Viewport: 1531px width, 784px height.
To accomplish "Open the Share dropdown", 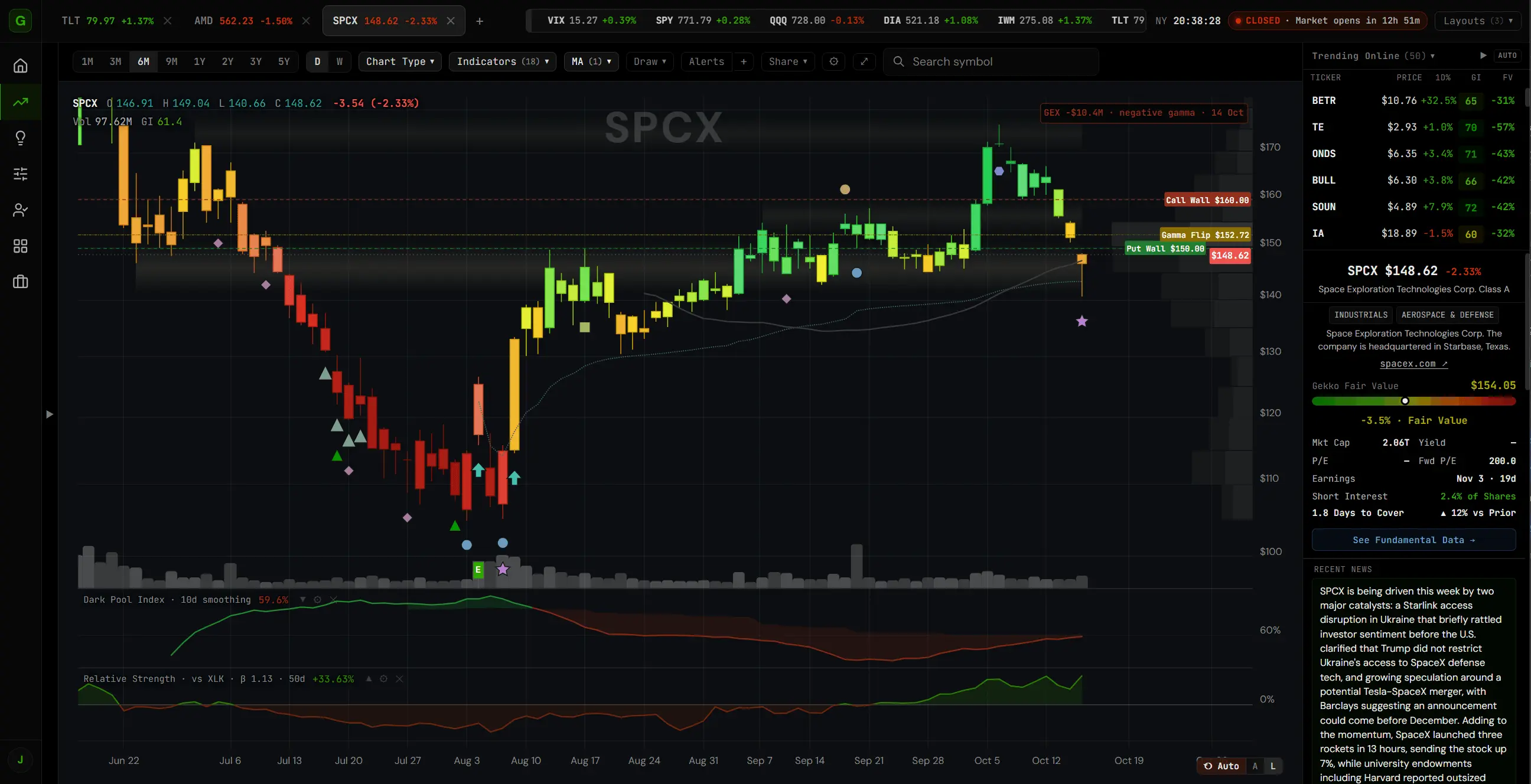I will [x=787, y=61].
